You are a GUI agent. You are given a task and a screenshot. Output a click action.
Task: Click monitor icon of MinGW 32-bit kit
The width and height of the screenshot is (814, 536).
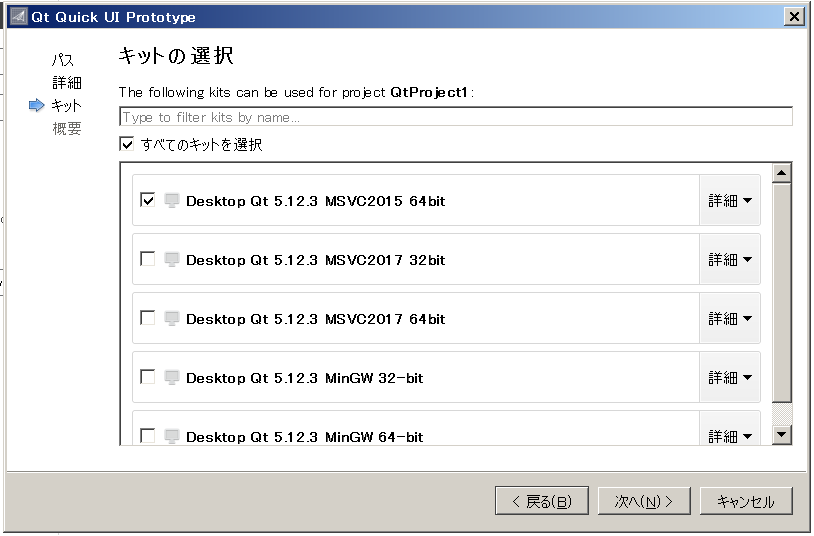171,378
